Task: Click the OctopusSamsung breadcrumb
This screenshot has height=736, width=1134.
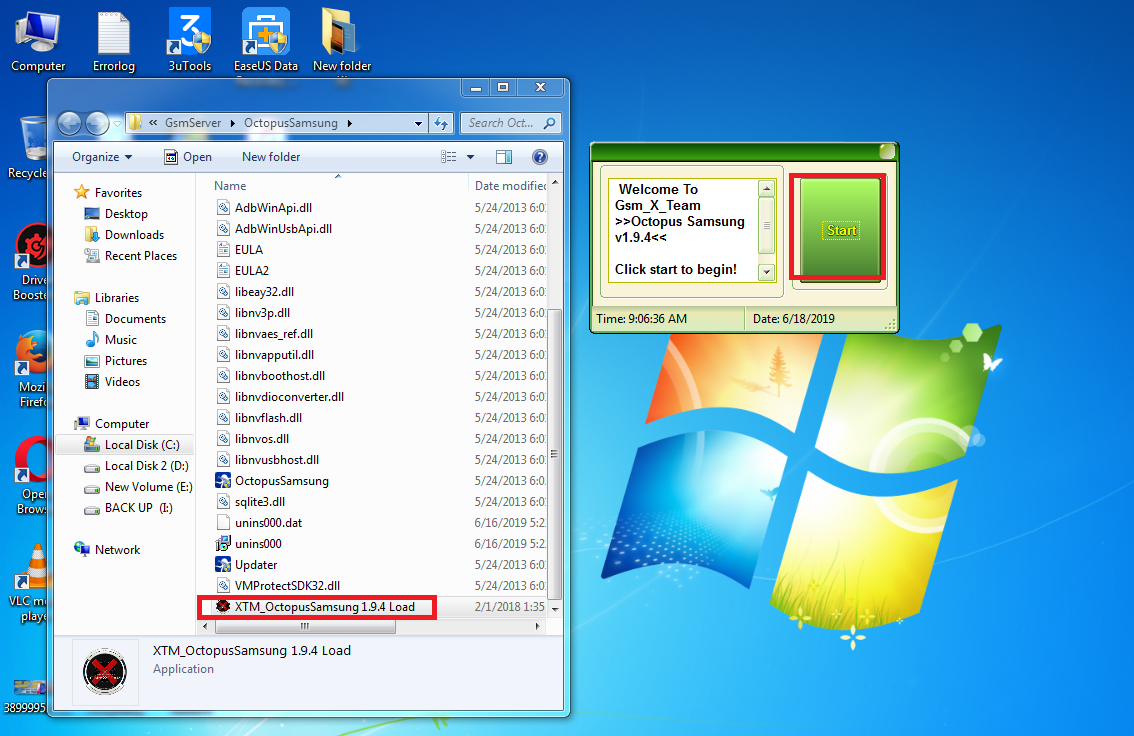Action: click(x=291, y=123)
